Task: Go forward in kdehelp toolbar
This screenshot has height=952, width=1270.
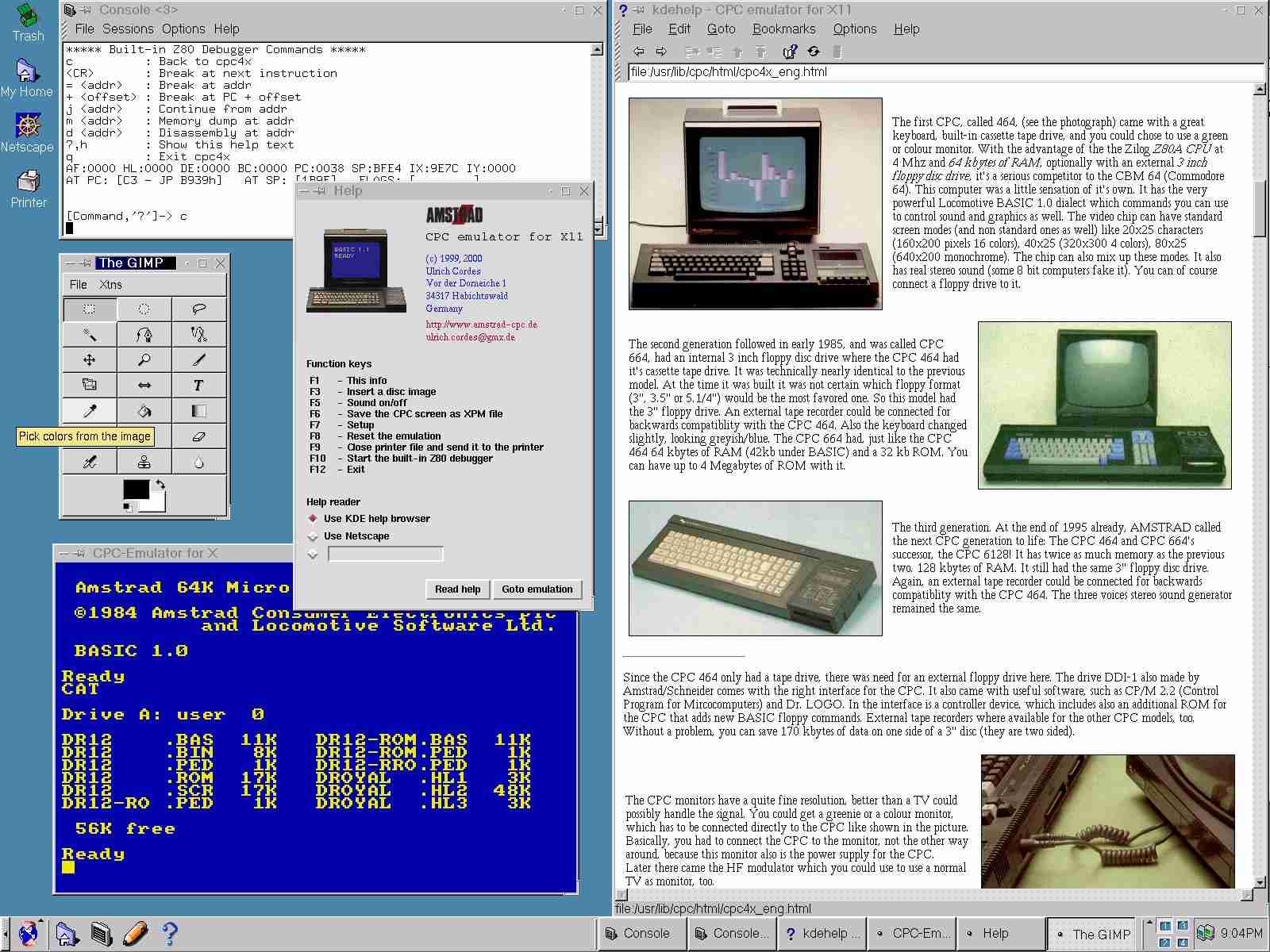Action: click(660, 52)
